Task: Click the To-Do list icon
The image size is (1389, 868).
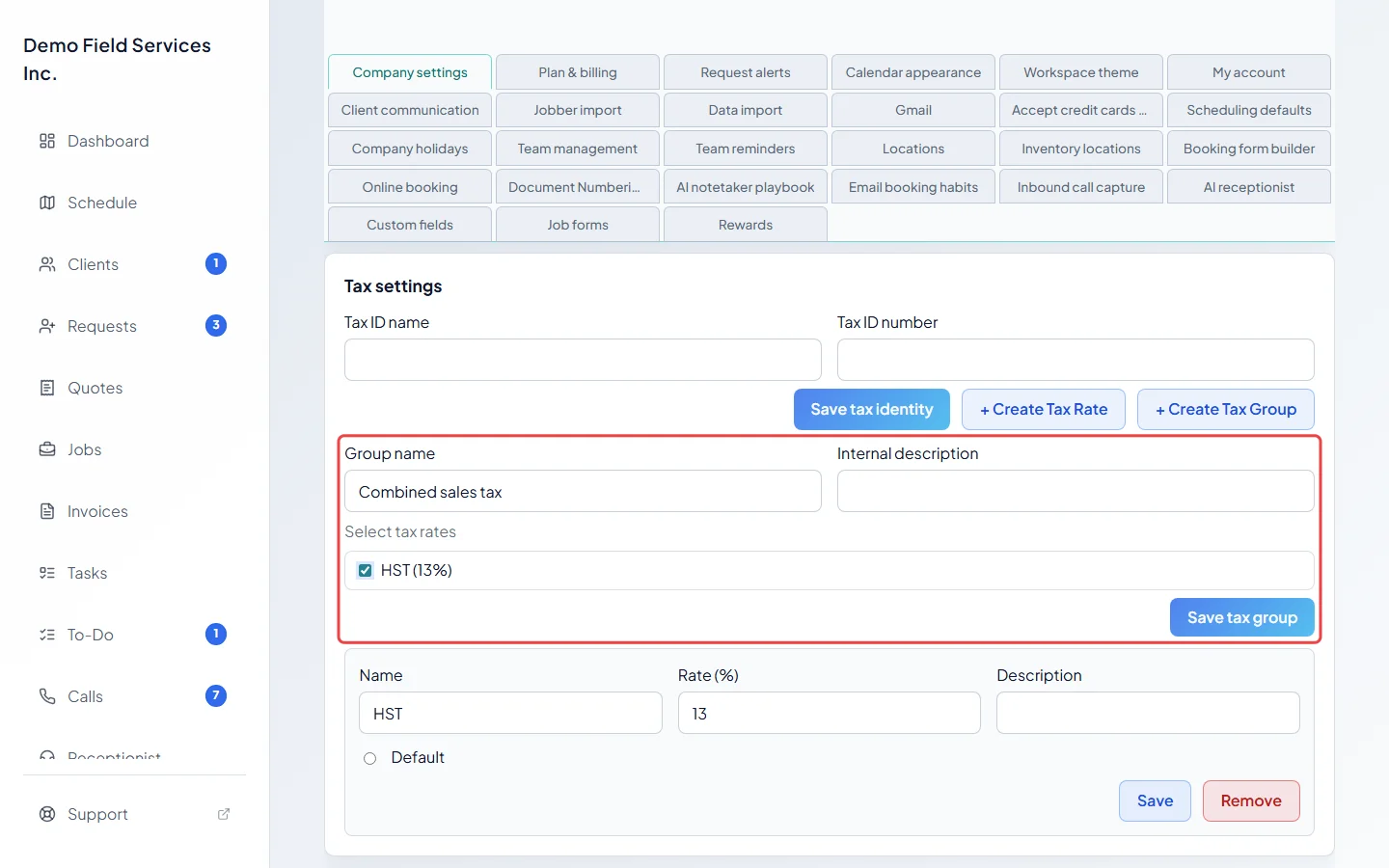Action: click(x=47, y=635)
